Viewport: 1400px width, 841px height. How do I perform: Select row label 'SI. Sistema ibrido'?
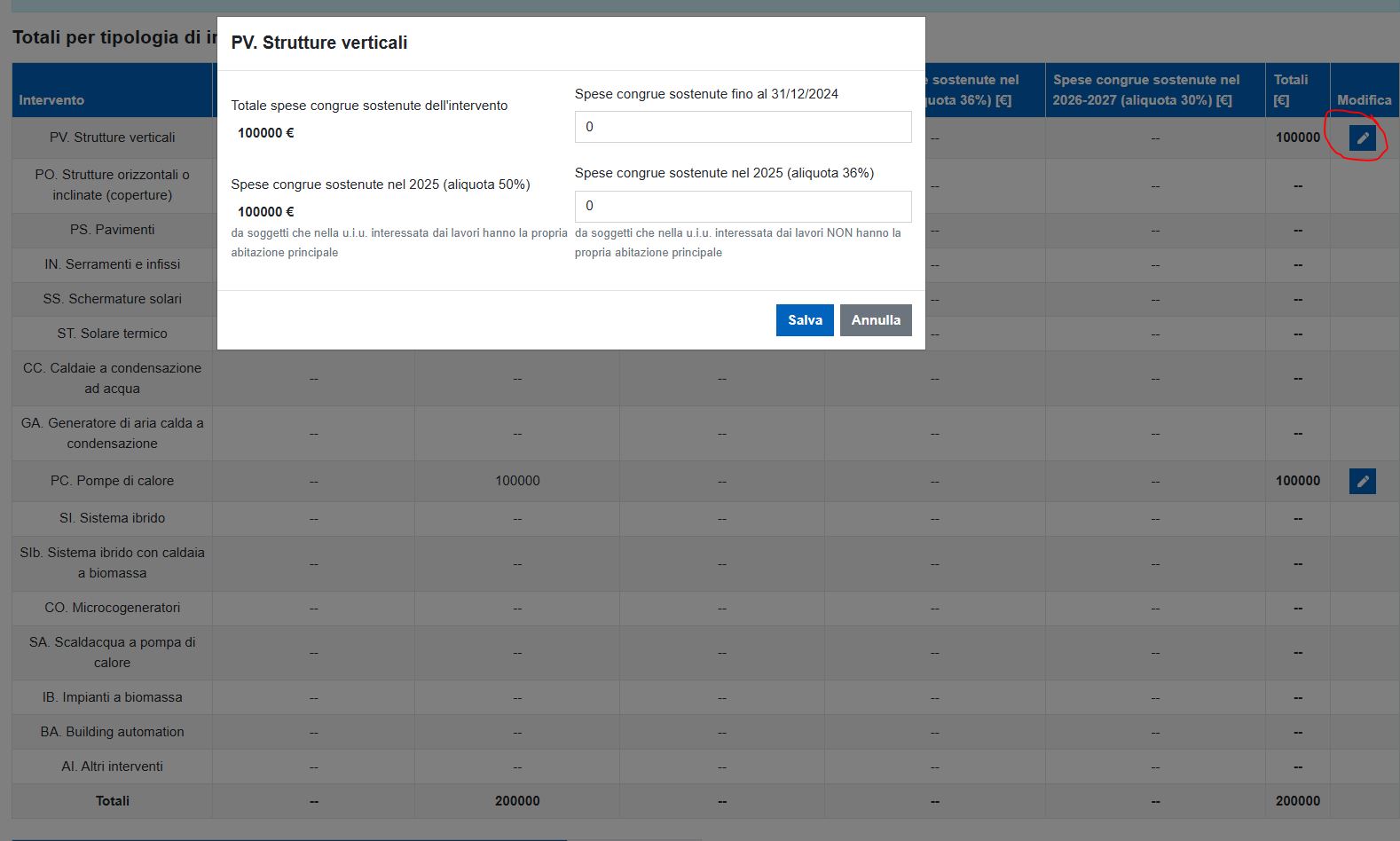pyautogui.click(x=113, y=518)
